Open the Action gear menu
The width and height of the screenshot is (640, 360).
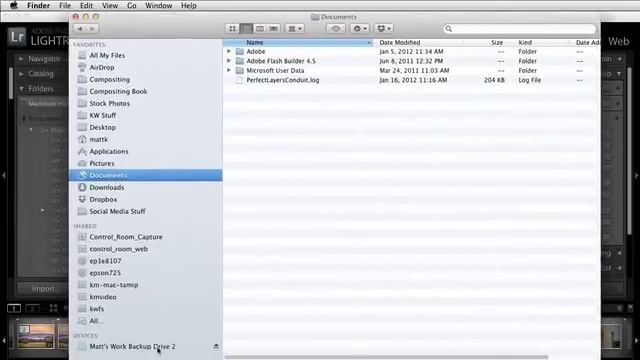click(360, 29)
